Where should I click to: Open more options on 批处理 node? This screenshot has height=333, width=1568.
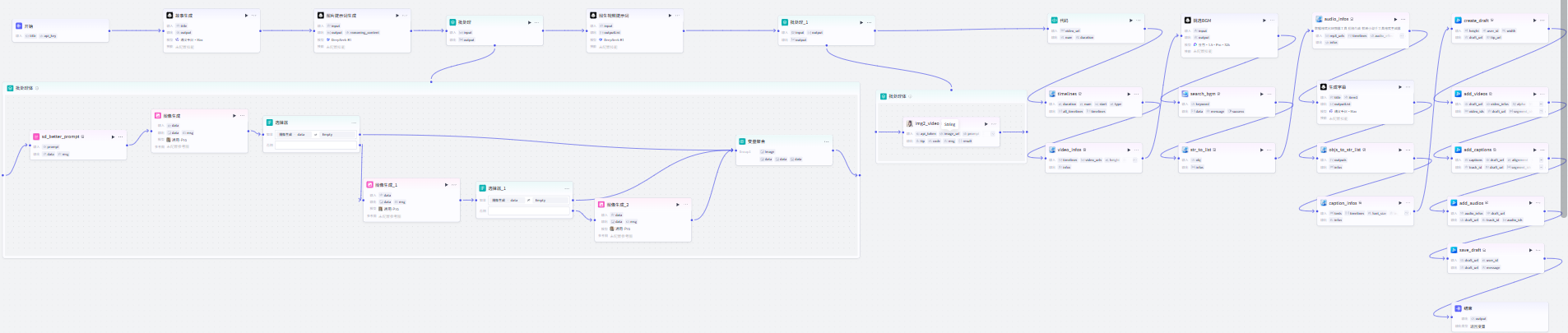point(536,22)
